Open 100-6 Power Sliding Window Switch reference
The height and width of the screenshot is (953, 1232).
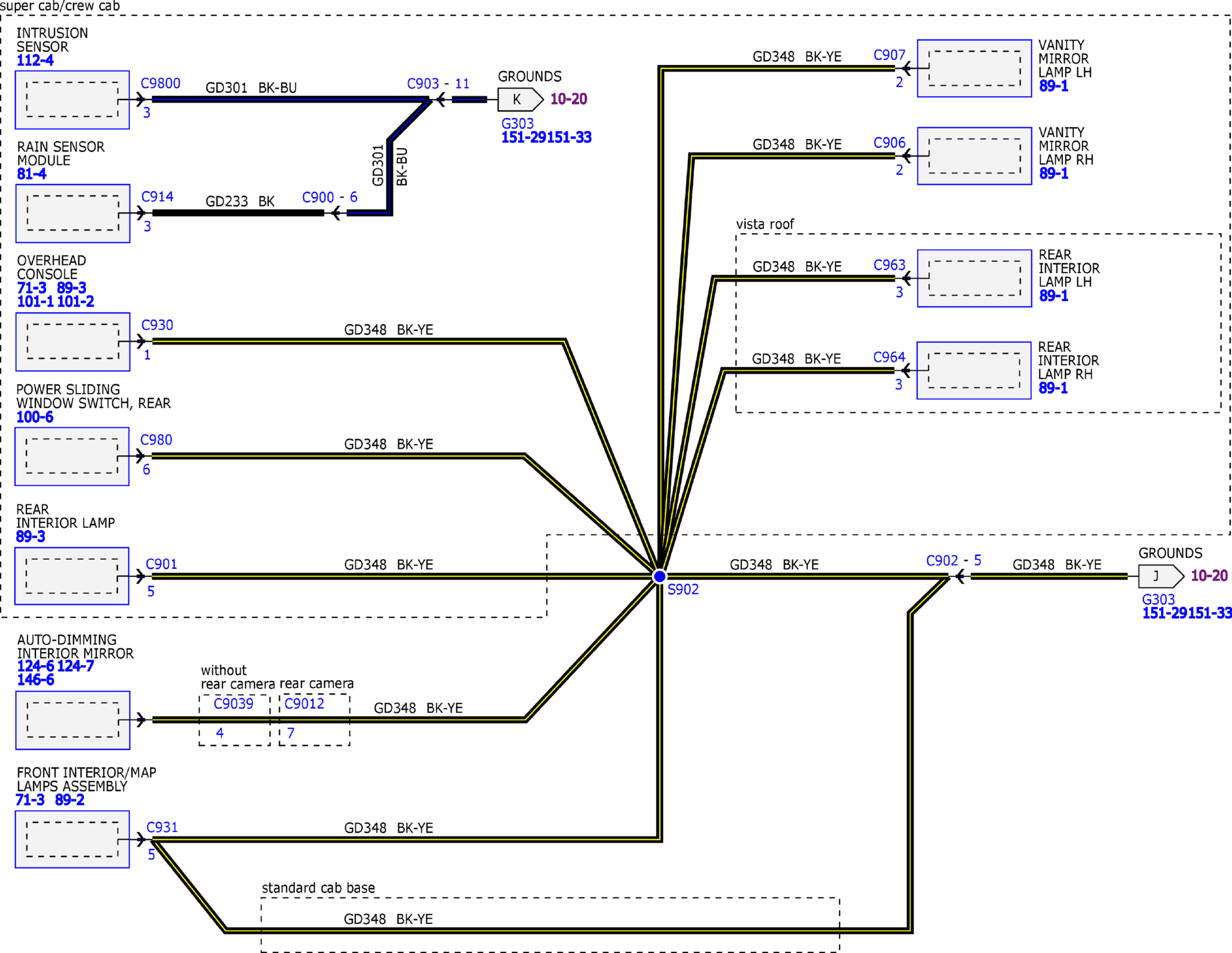(x=35, y=418)
